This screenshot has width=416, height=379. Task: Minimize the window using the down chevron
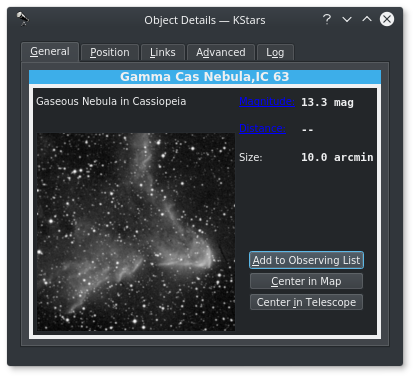pos(347,19)
